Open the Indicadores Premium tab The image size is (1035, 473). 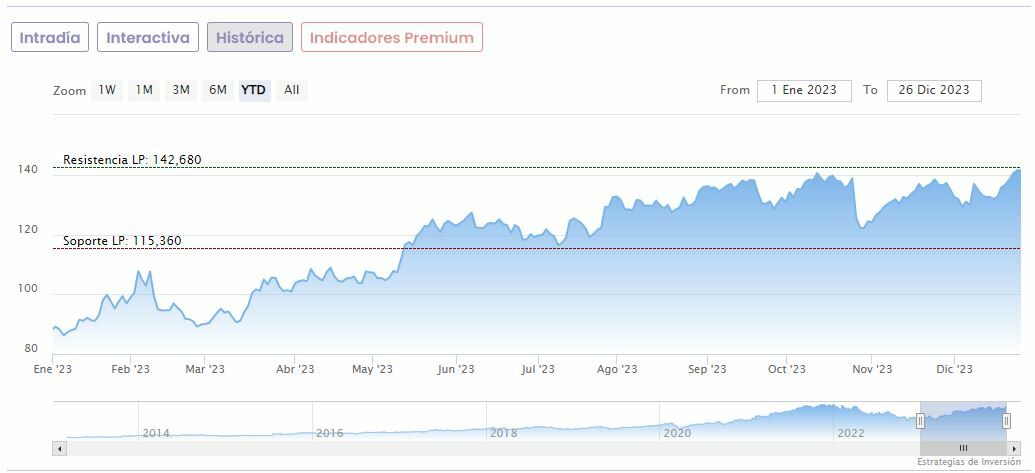[x=392, y=38]
